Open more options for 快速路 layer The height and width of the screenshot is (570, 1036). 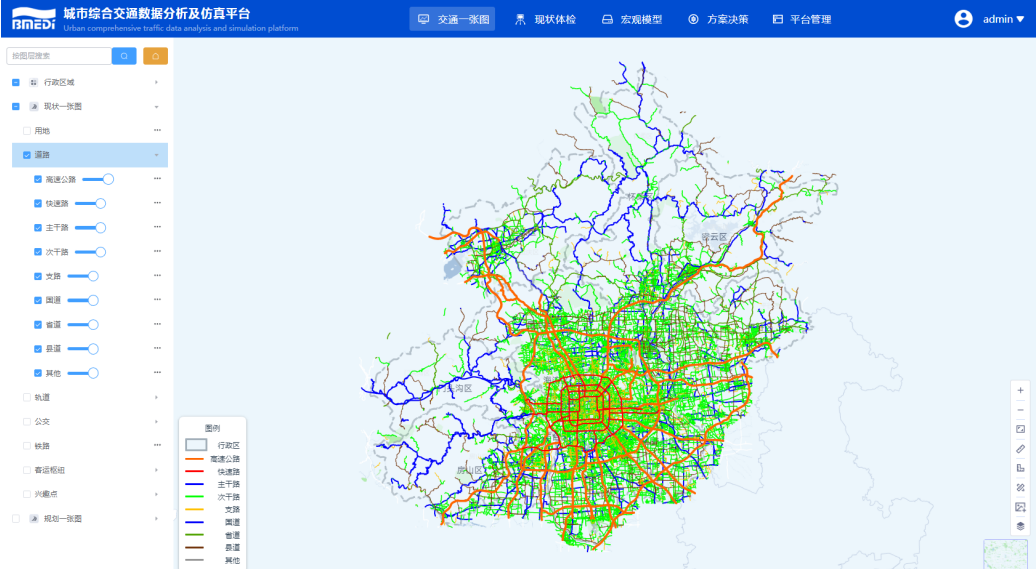[157, 204]
